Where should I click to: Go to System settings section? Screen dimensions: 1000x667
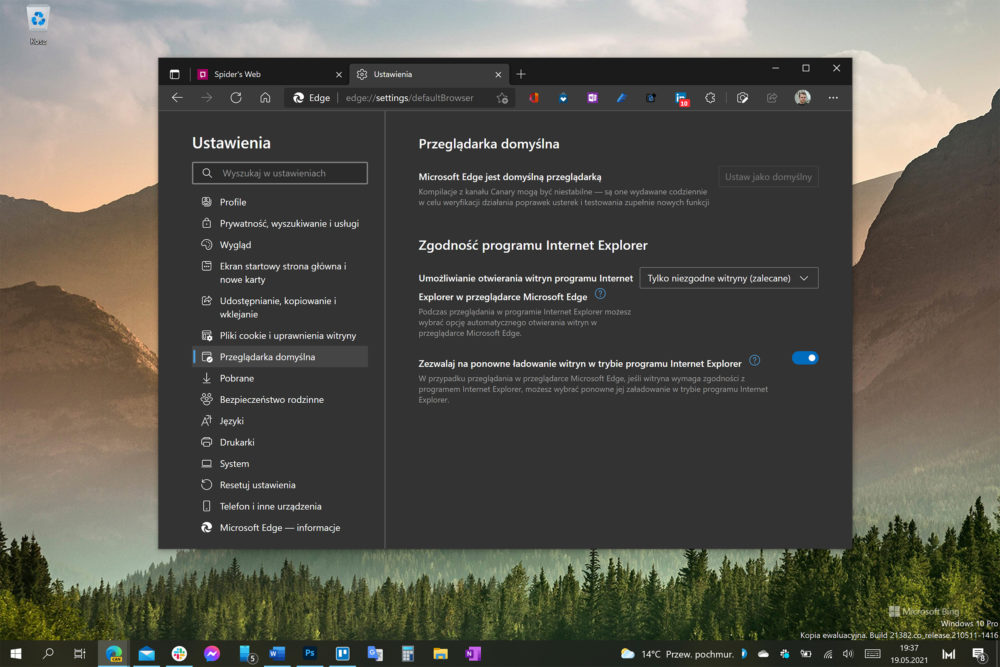pos(280,464)
